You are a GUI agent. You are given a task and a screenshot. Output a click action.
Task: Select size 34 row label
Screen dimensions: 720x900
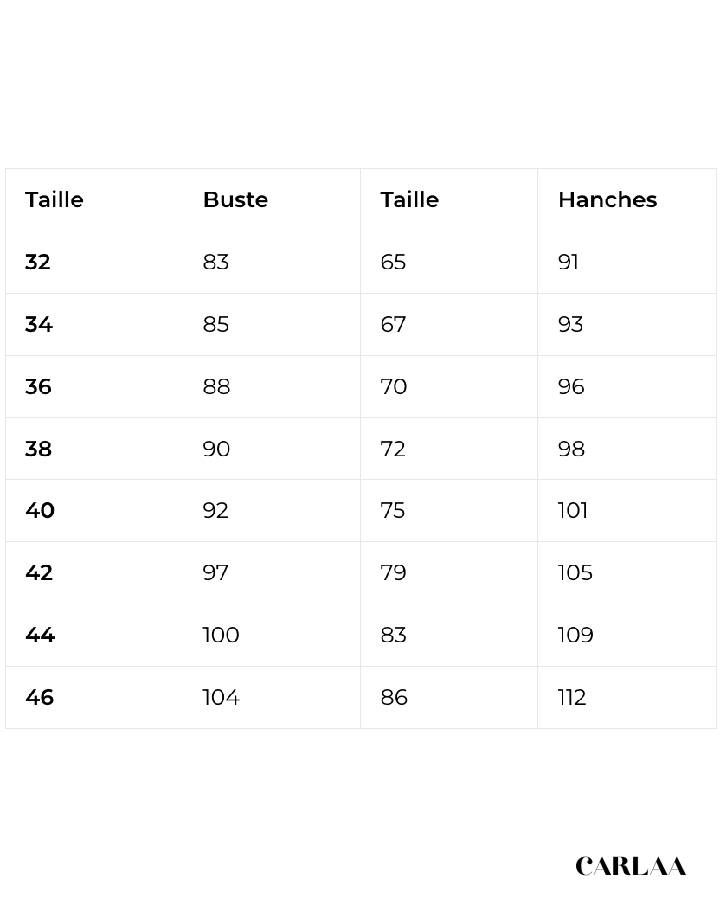pos(39,324)
